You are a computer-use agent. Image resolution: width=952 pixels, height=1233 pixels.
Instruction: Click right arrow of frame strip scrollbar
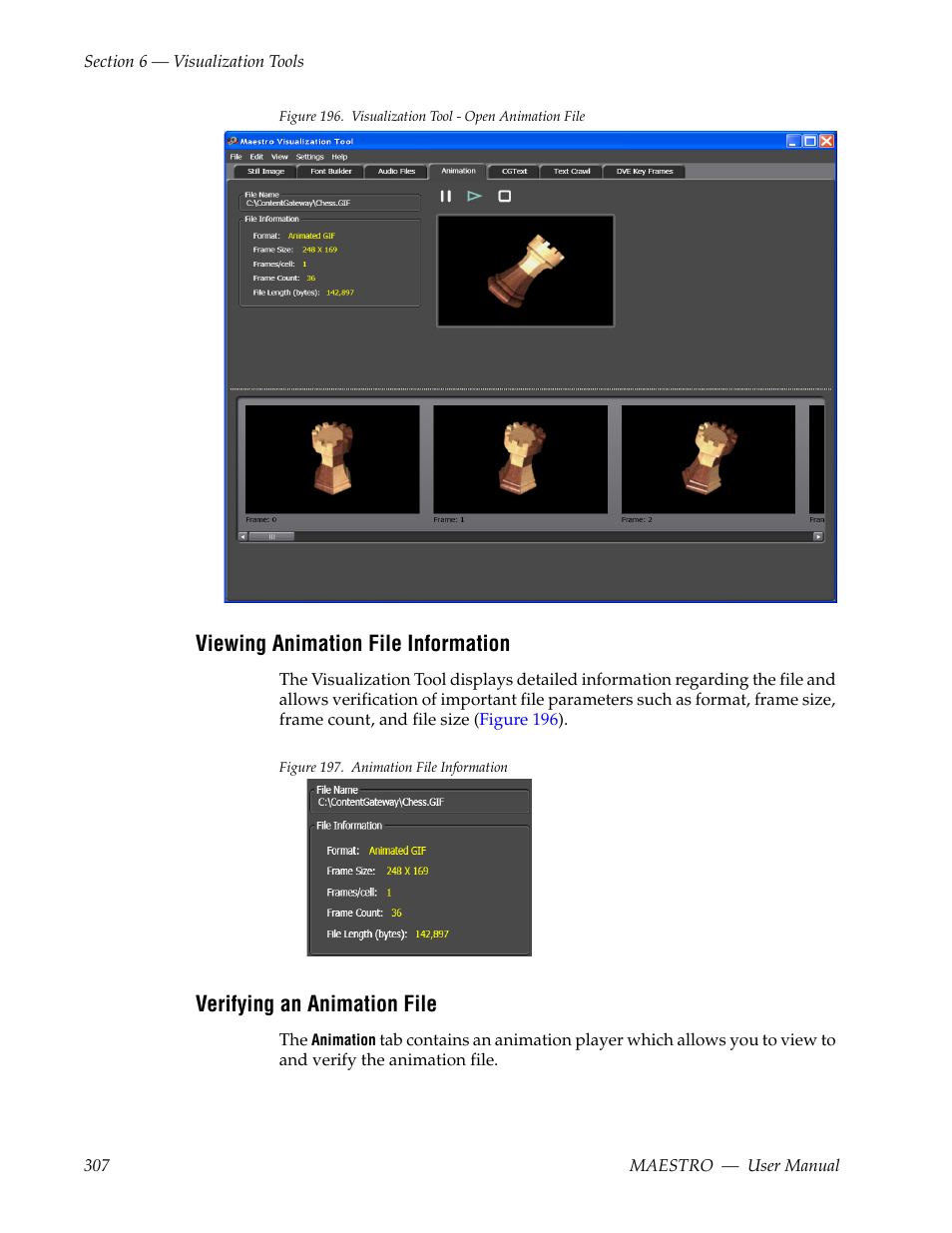pos(817,536)
